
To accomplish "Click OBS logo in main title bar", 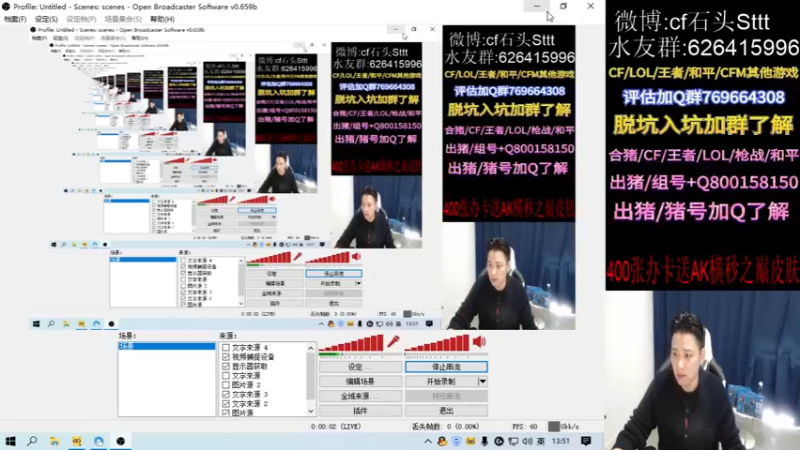I will coord(6,7).
